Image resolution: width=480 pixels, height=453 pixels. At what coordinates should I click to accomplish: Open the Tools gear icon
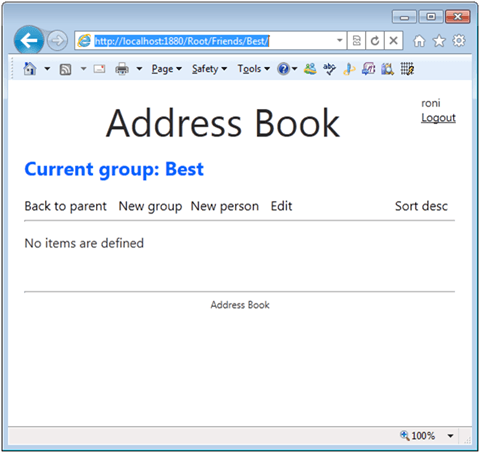(x=459, y=41)
